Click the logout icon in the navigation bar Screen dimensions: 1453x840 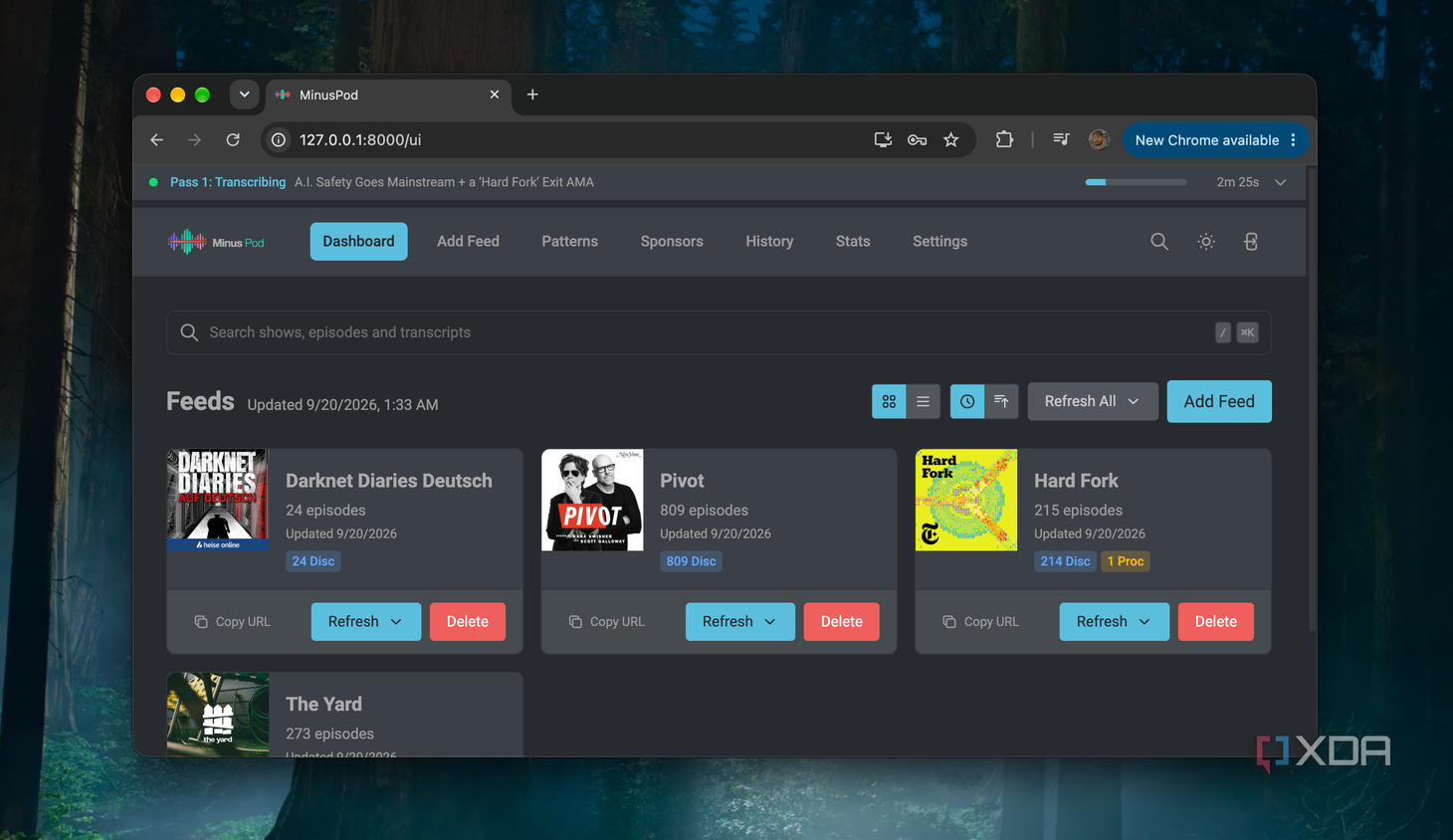pos(1251,242)
